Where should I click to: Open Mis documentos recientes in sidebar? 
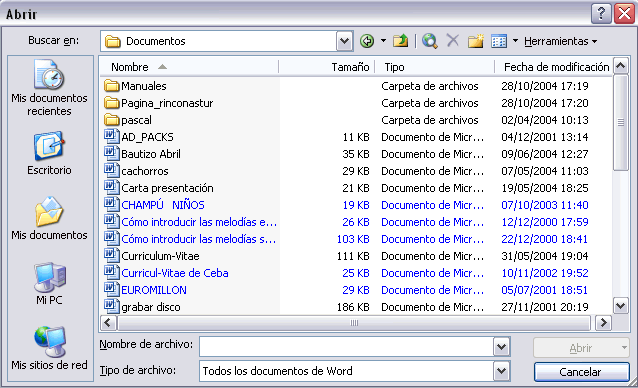tap(49, 88)
